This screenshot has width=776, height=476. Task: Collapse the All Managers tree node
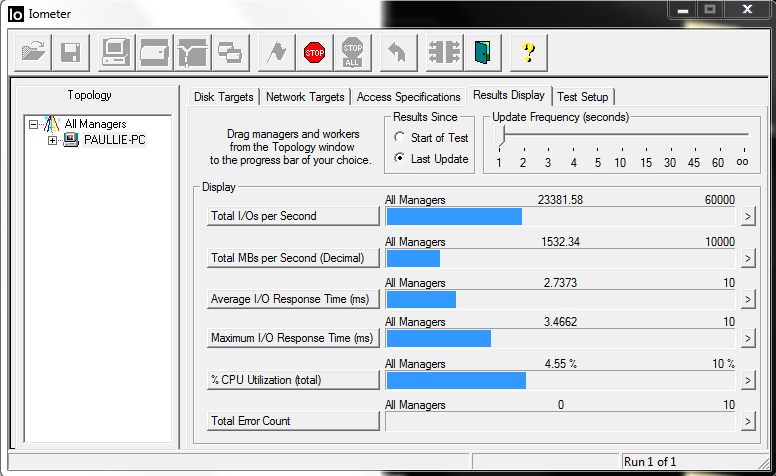coord(34,124)
